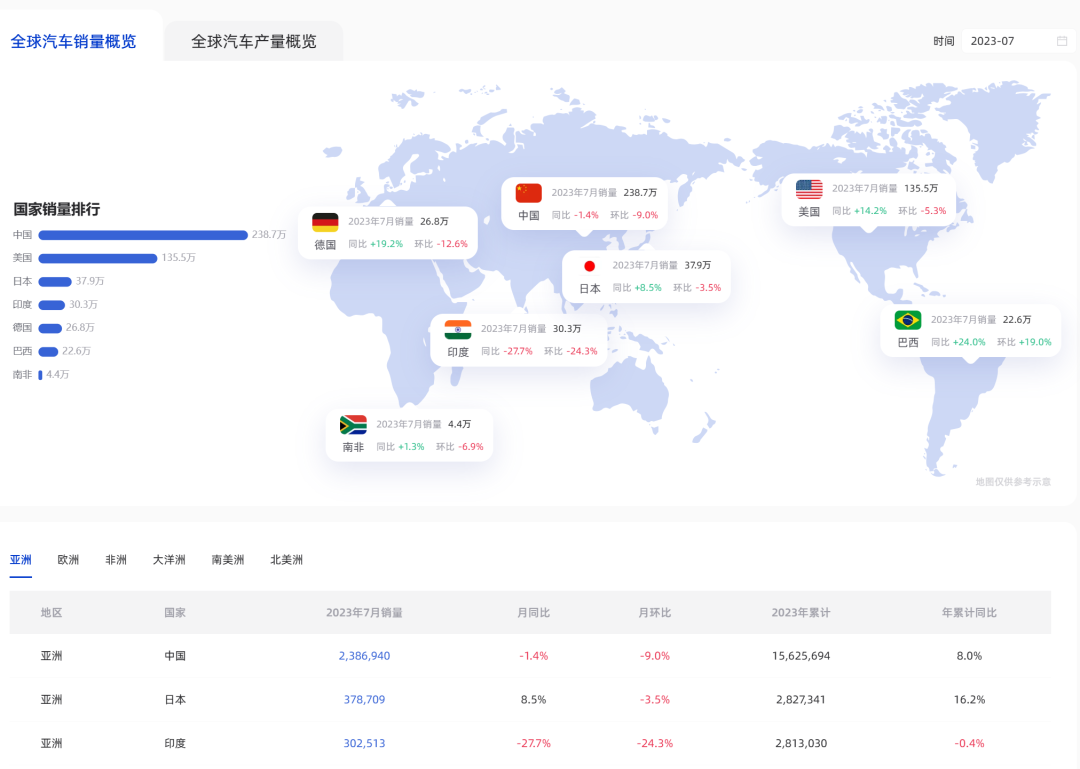The image size is (1080, 769).
Task: Open Japan sales figure 378,709 link
Action: [x=364, y=700]
